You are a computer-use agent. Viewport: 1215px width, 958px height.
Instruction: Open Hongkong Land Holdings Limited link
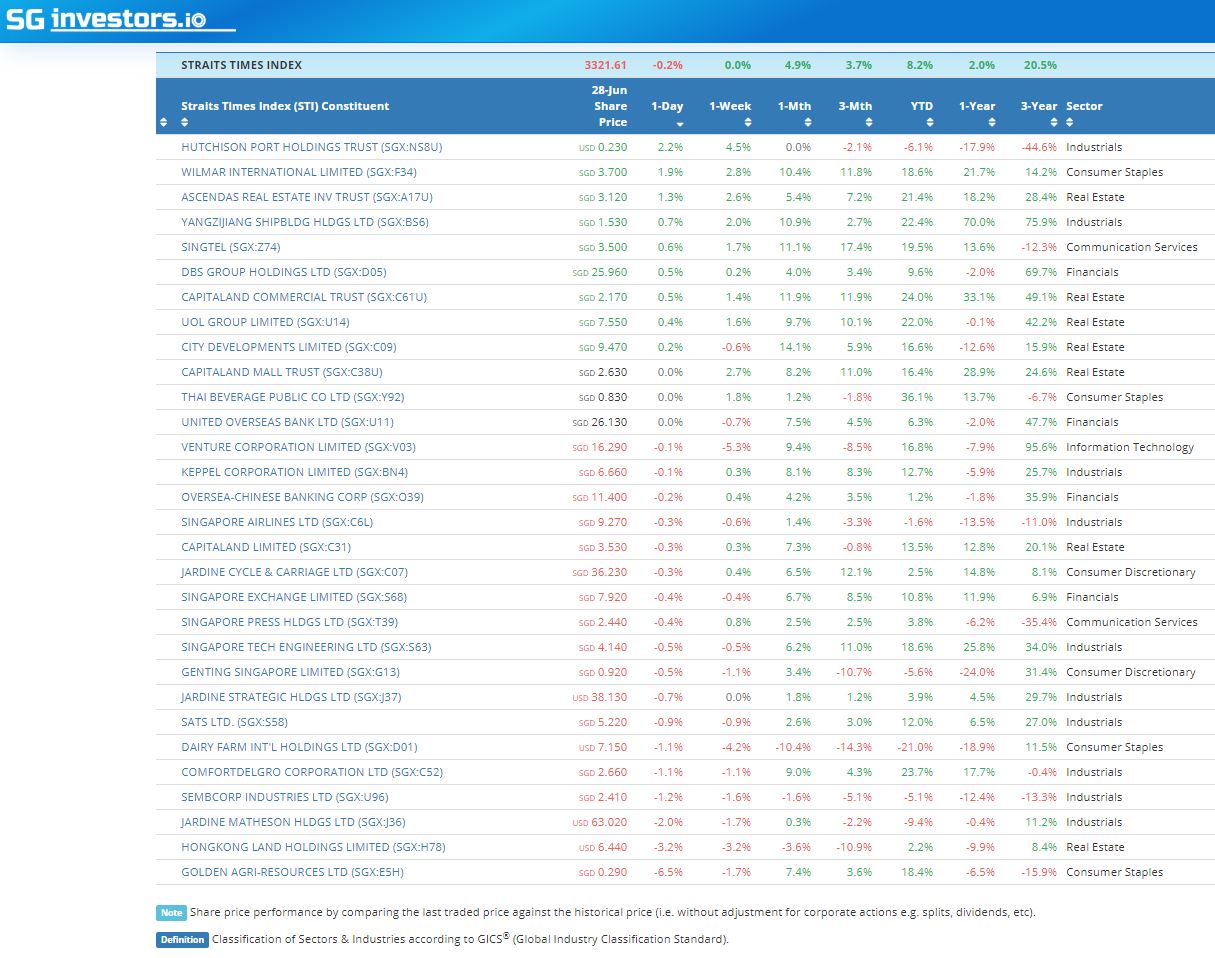tap(313, 847)
